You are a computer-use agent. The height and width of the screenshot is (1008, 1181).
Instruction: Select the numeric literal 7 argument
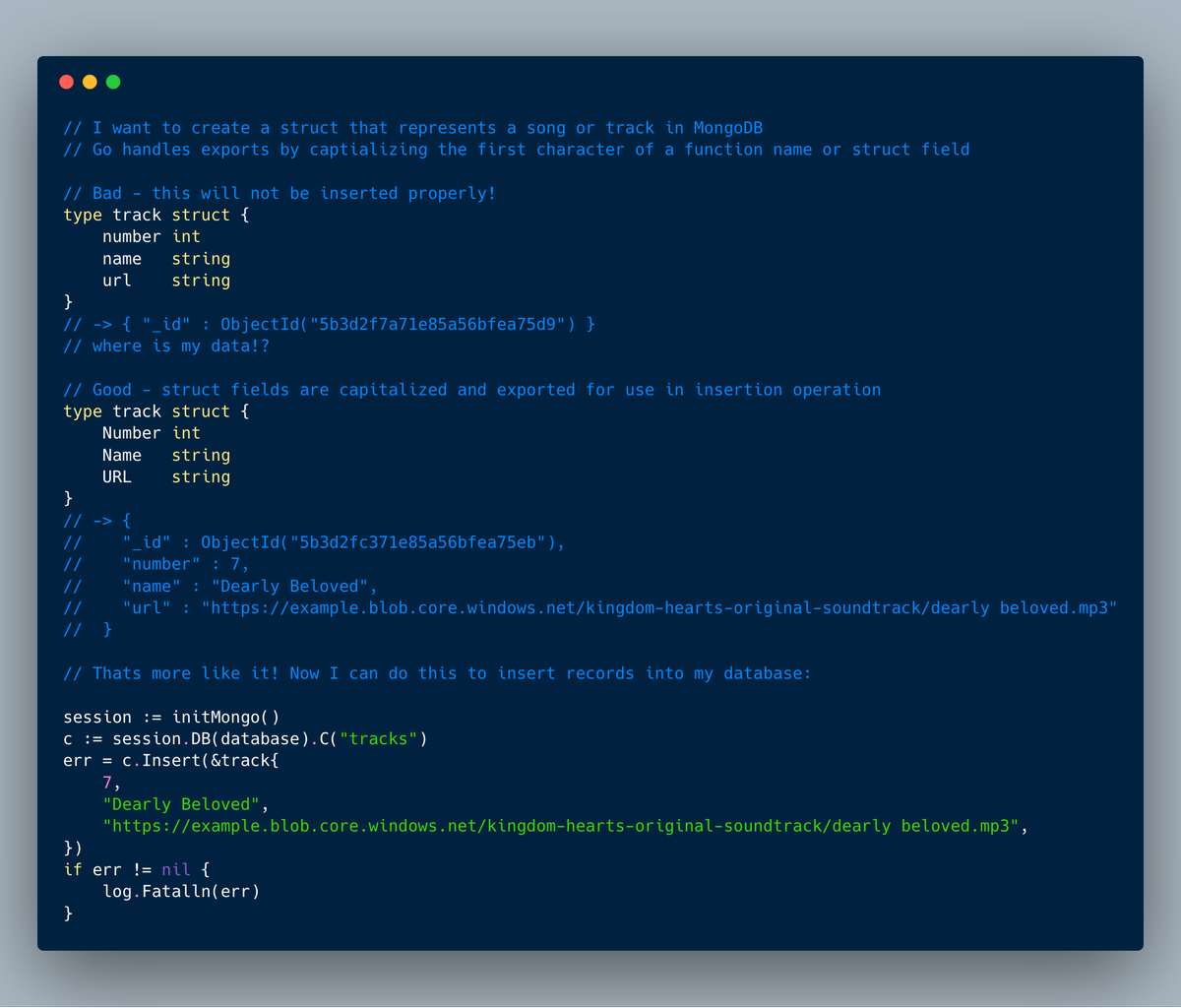[106, 782]
